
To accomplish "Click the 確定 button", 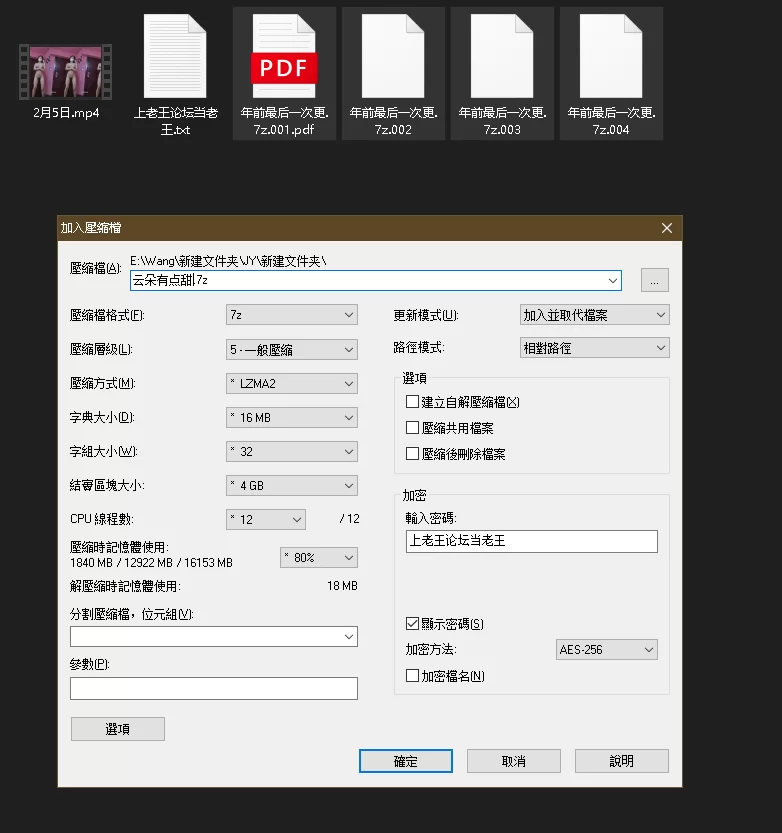I will pos(406,761).
